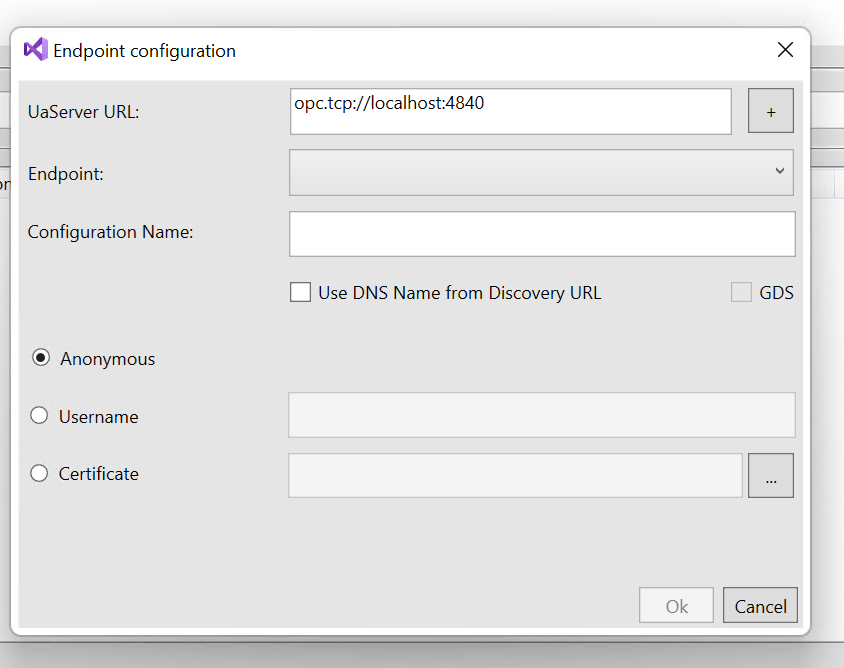The width and height of the screenshot is (844, 668).
Task: Click the Configuration Name label
Action: 110,232
